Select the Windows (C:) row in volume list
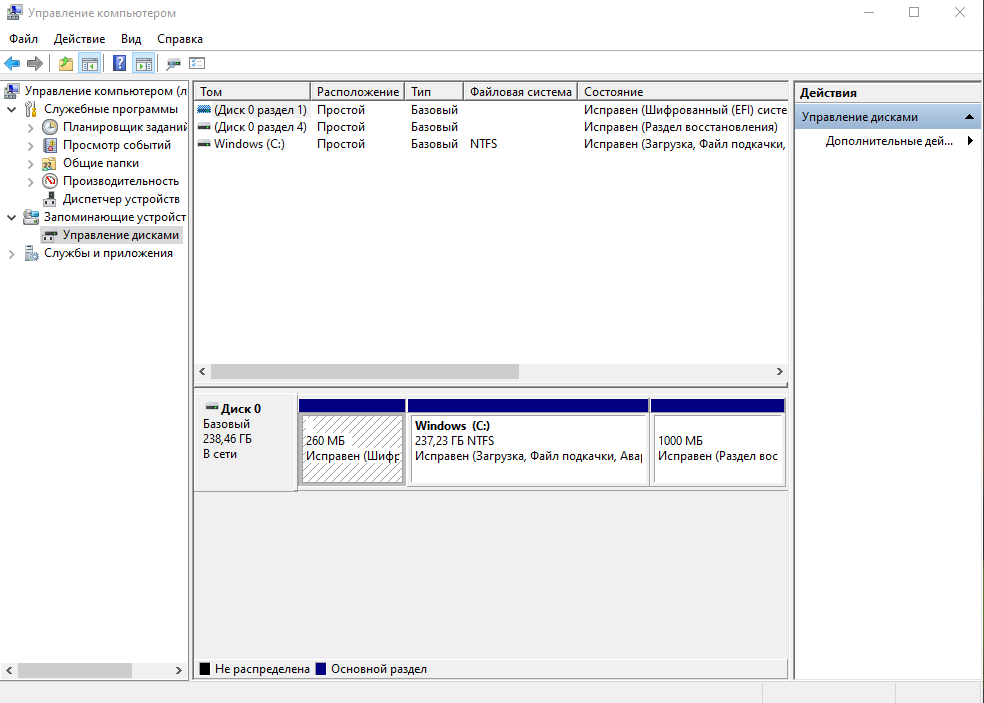 tap(491, 144)
